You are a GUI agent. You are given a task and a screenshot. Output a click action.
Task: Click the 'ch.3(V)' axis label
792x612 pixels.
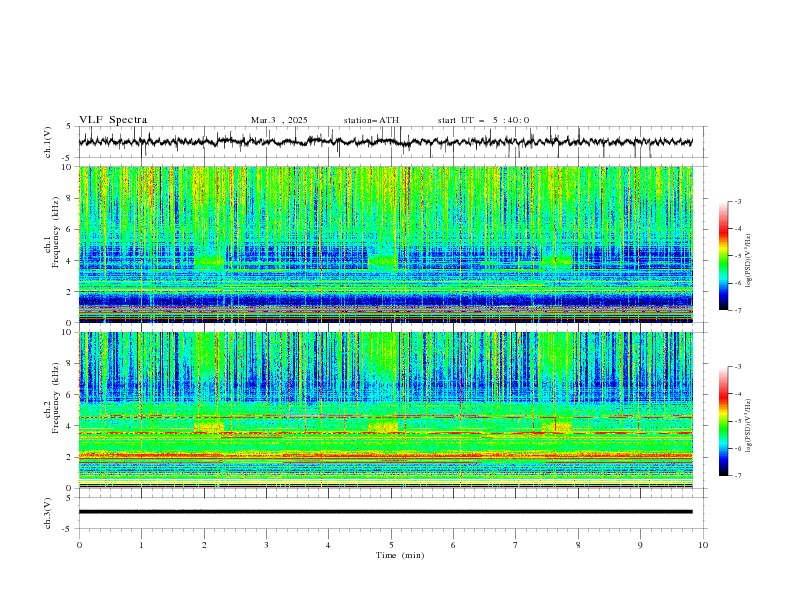[x=48, y=513]
